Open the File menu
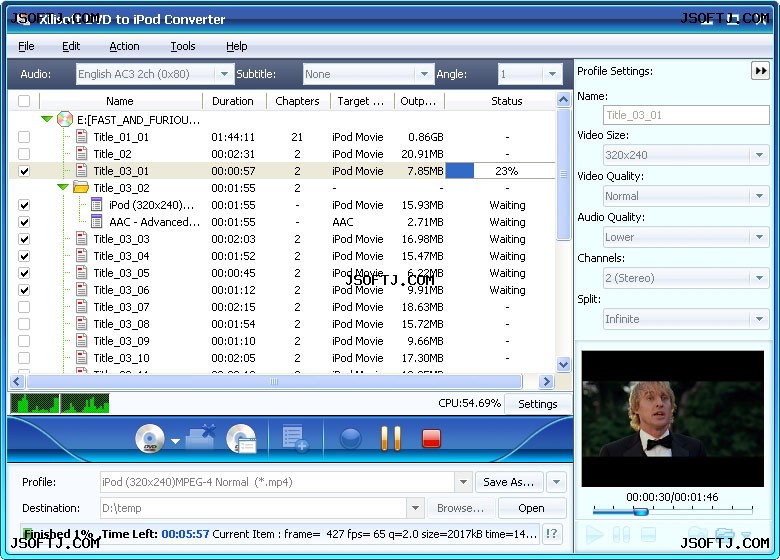Screen dimensions: 780x560 (x=26, y=46)
